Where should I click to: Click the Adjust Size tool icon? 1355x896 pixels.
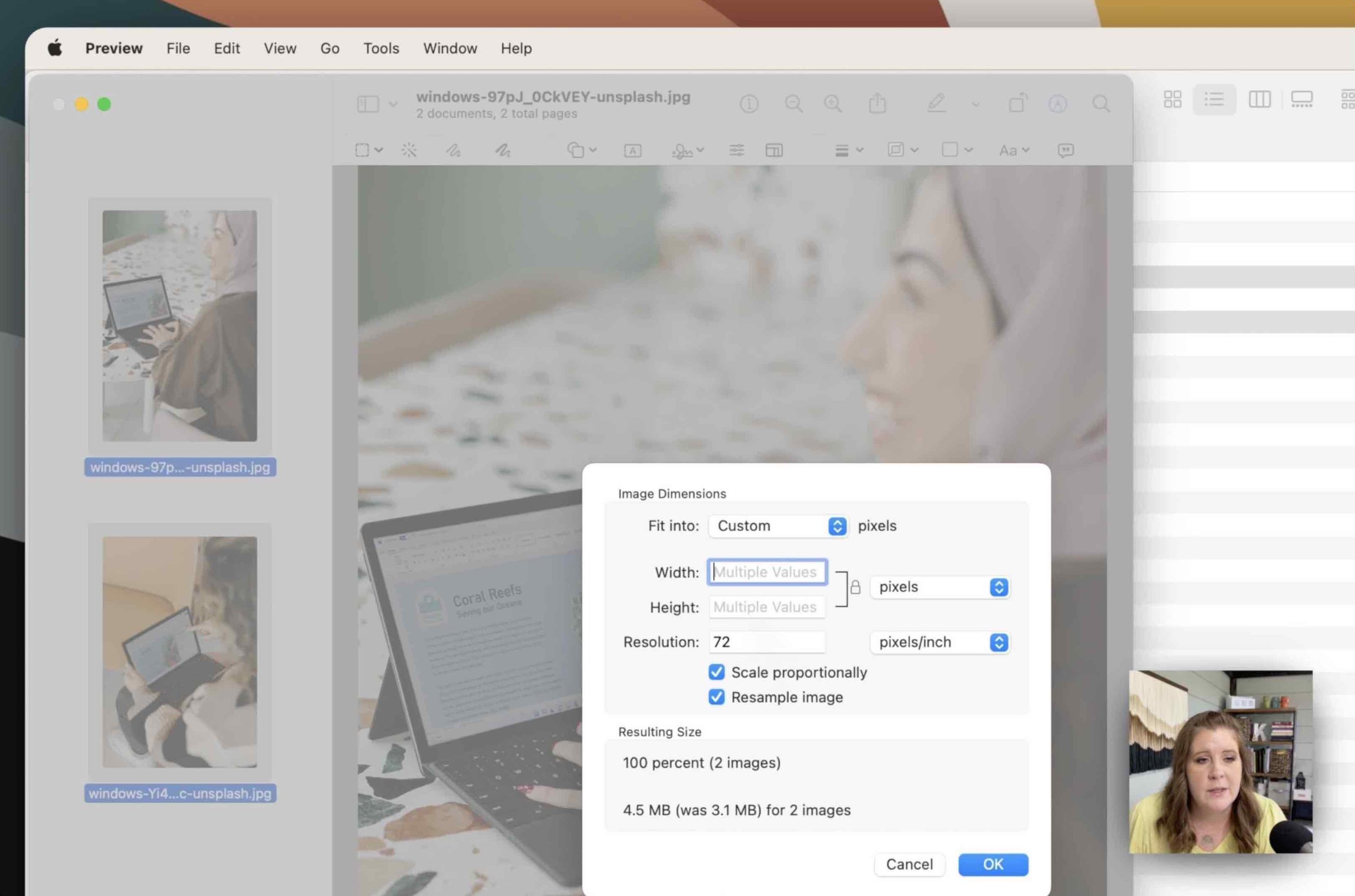coord(774,150)
